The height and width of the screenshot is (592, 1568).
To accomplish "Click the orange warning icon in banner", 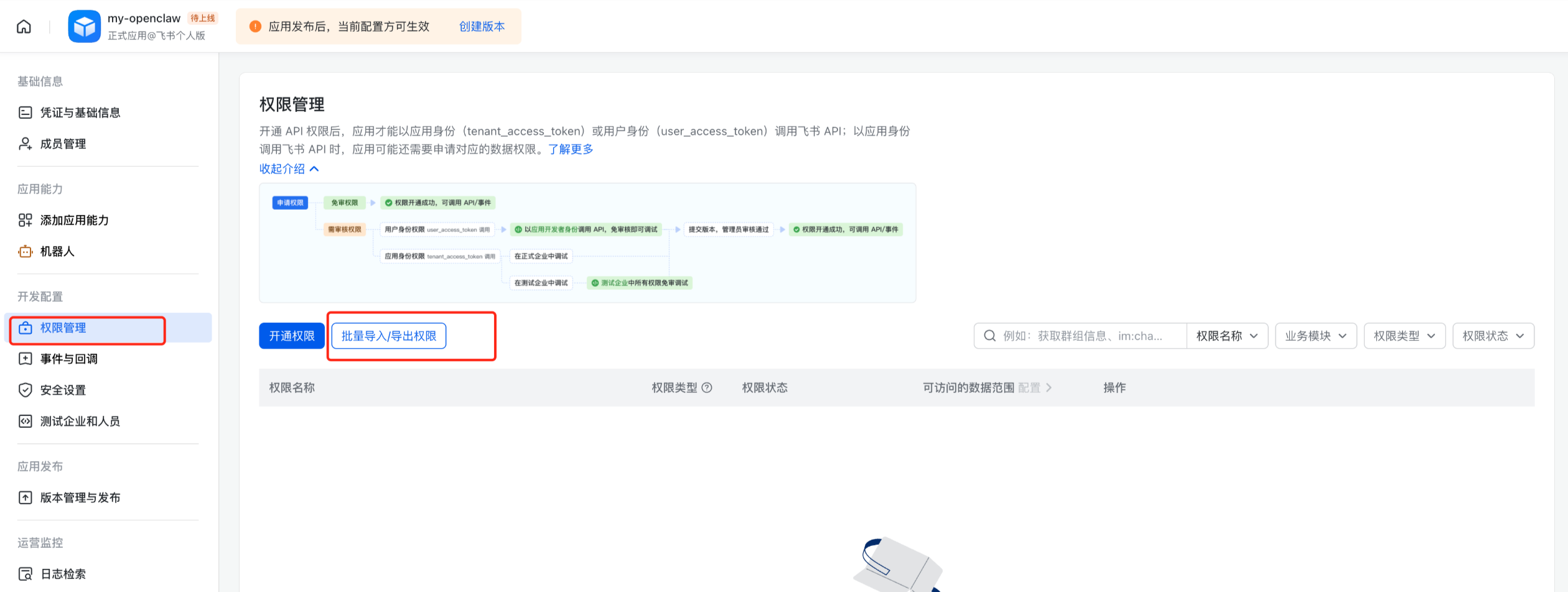I will pos(255,26).
